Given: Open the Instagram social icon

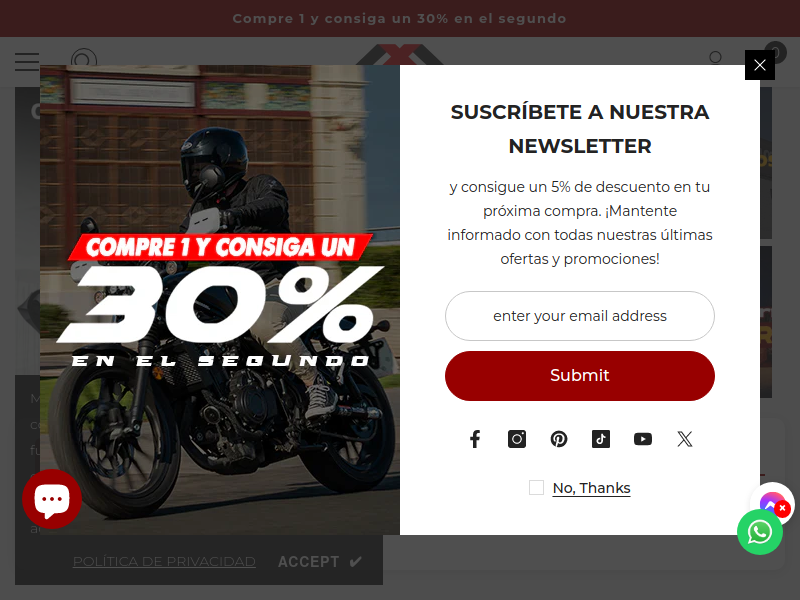Looking at the screenshot, I should coord(517,439).
